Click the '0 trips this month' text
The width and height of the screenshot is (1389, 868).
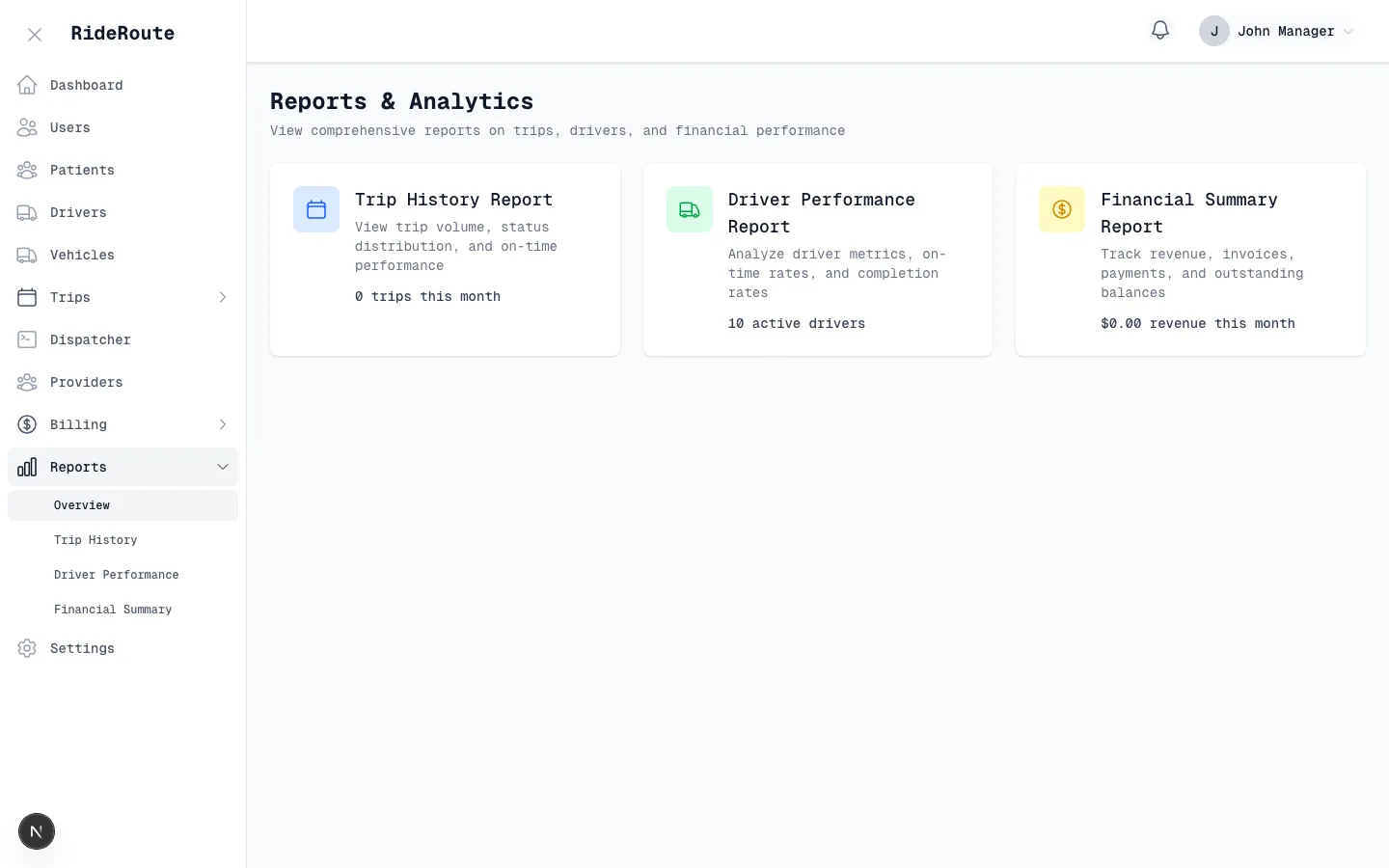(x=427, y=296)
